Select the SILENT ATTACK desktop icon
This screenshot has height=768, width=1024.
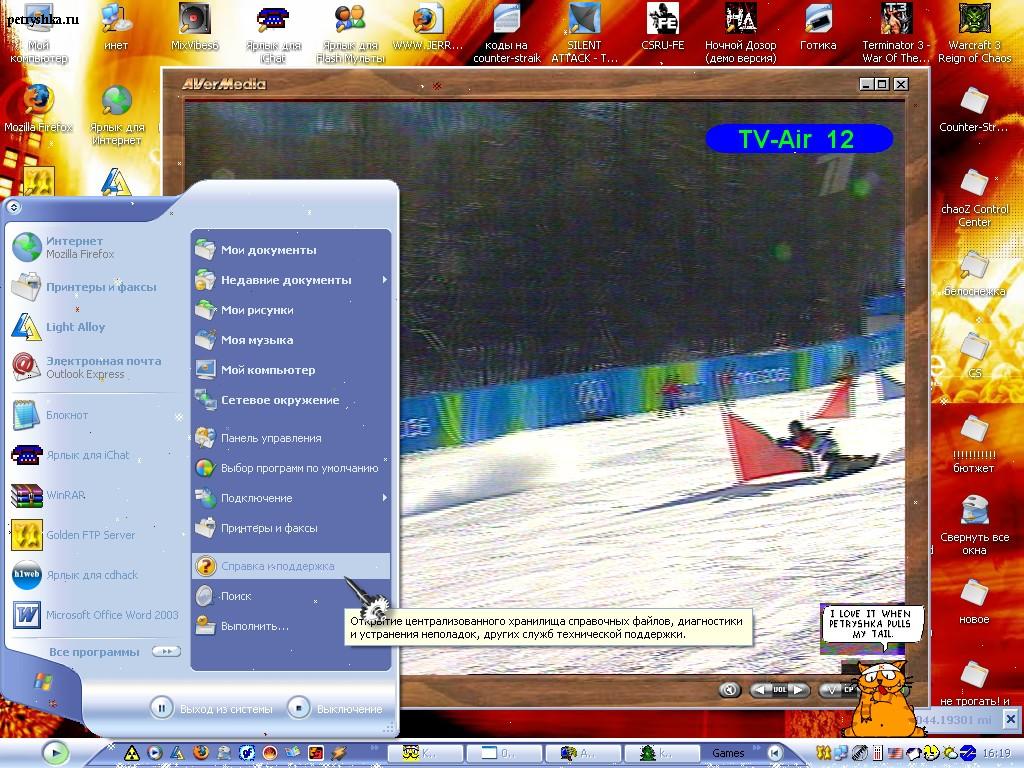pyautogui.click(x=584, y=33)
